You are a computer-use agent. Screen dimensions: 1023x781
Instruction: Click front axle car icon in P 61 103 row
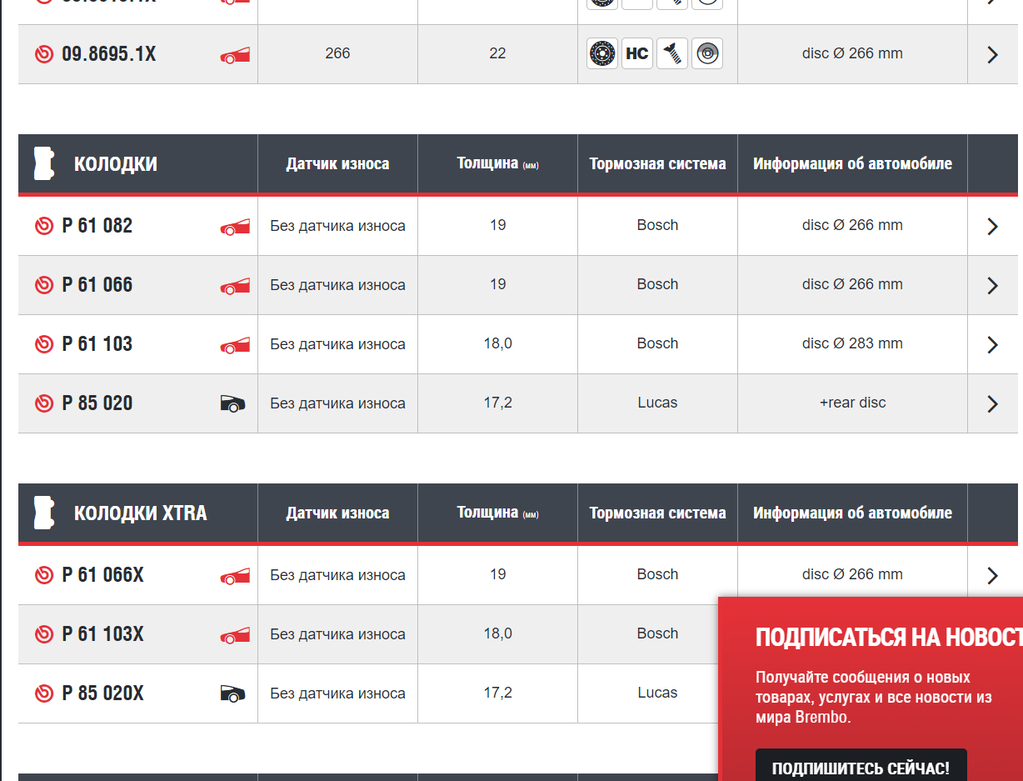click(235, 345)
